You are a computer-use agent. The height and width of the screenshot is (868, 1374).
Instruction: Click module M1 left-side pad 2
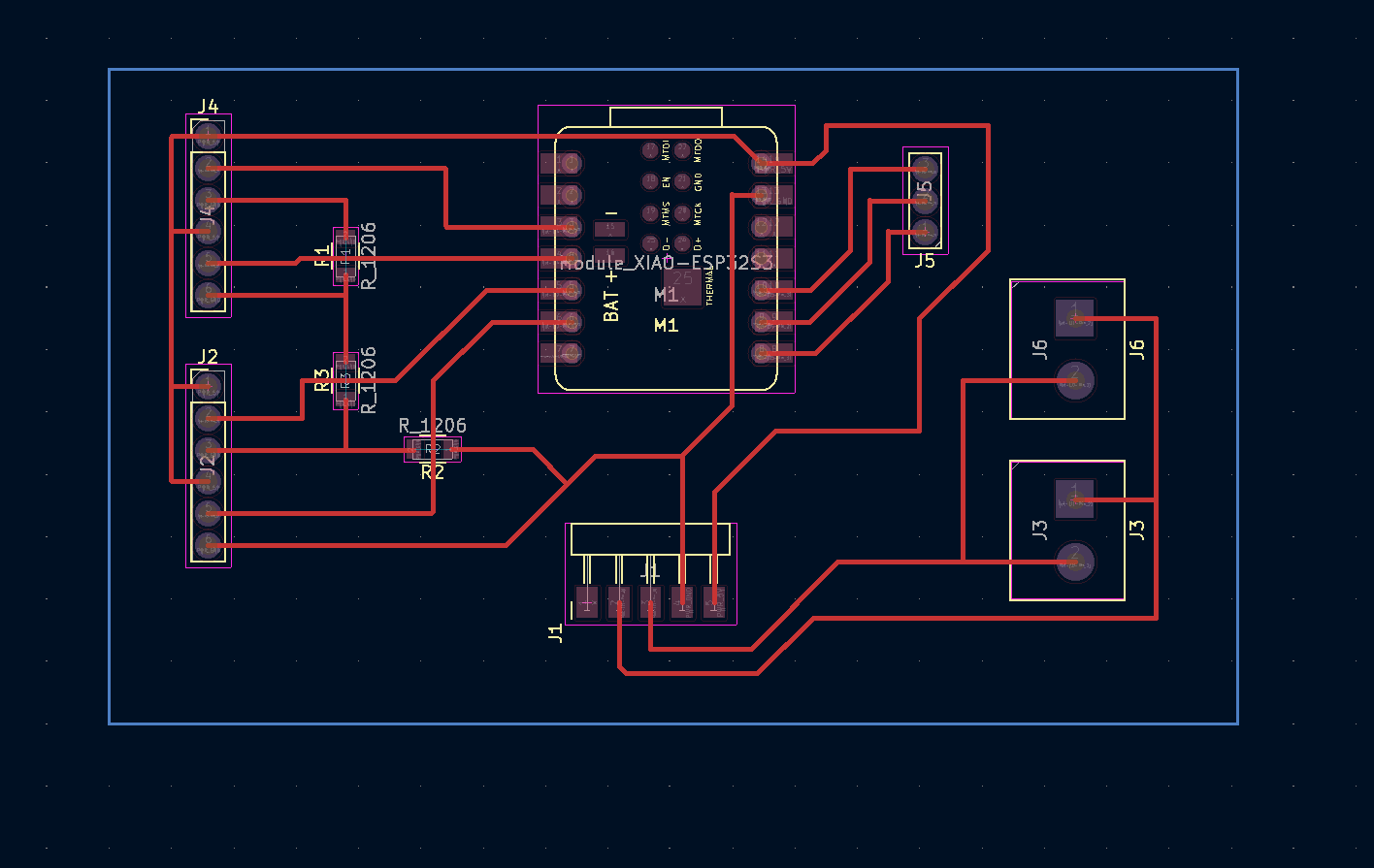[561, 194]
